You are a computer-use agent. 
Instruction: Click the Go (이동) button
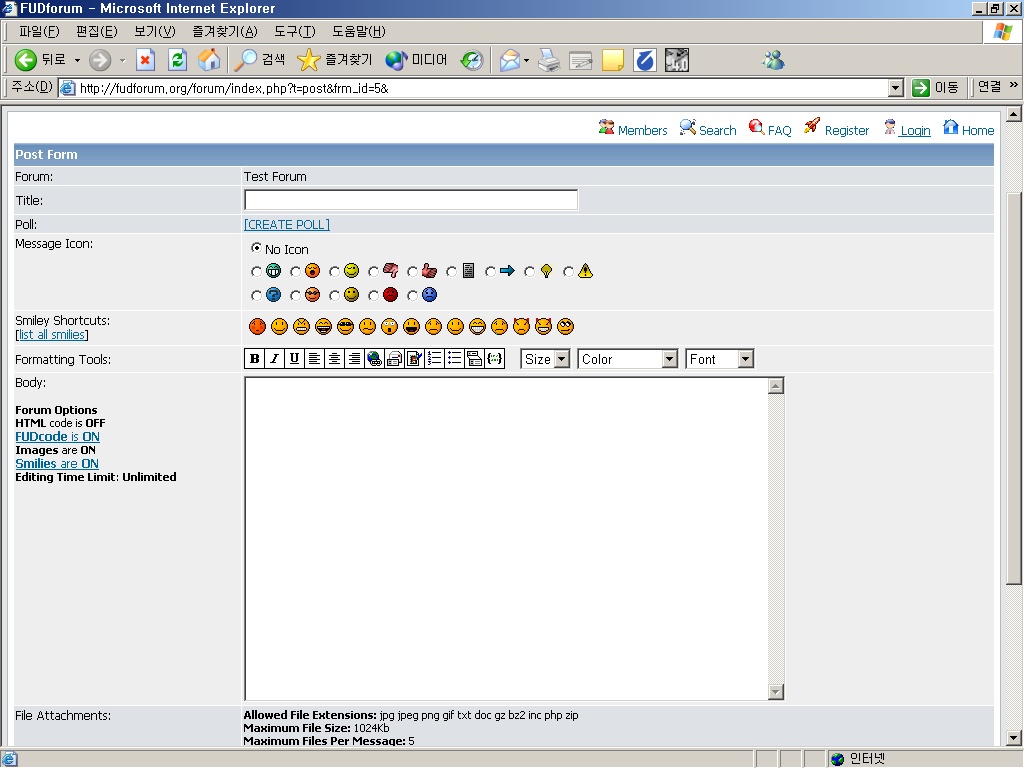click(x=936, y=88)
